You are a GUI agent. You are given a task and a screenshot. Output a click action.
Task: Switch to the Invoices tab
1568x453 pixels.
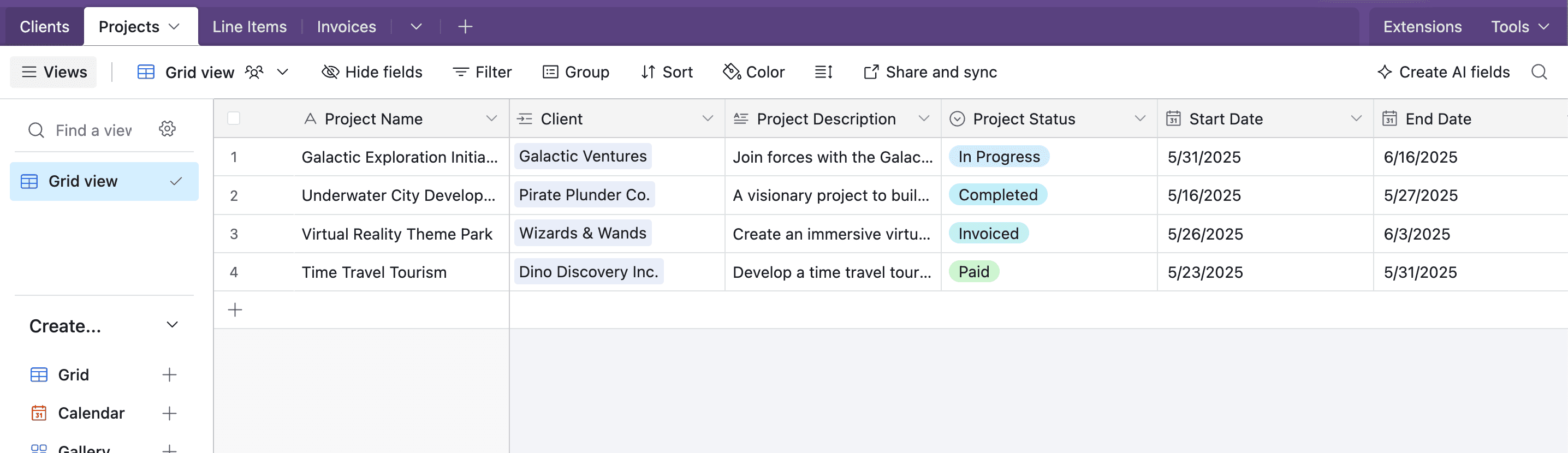click(x=346, y=26)
